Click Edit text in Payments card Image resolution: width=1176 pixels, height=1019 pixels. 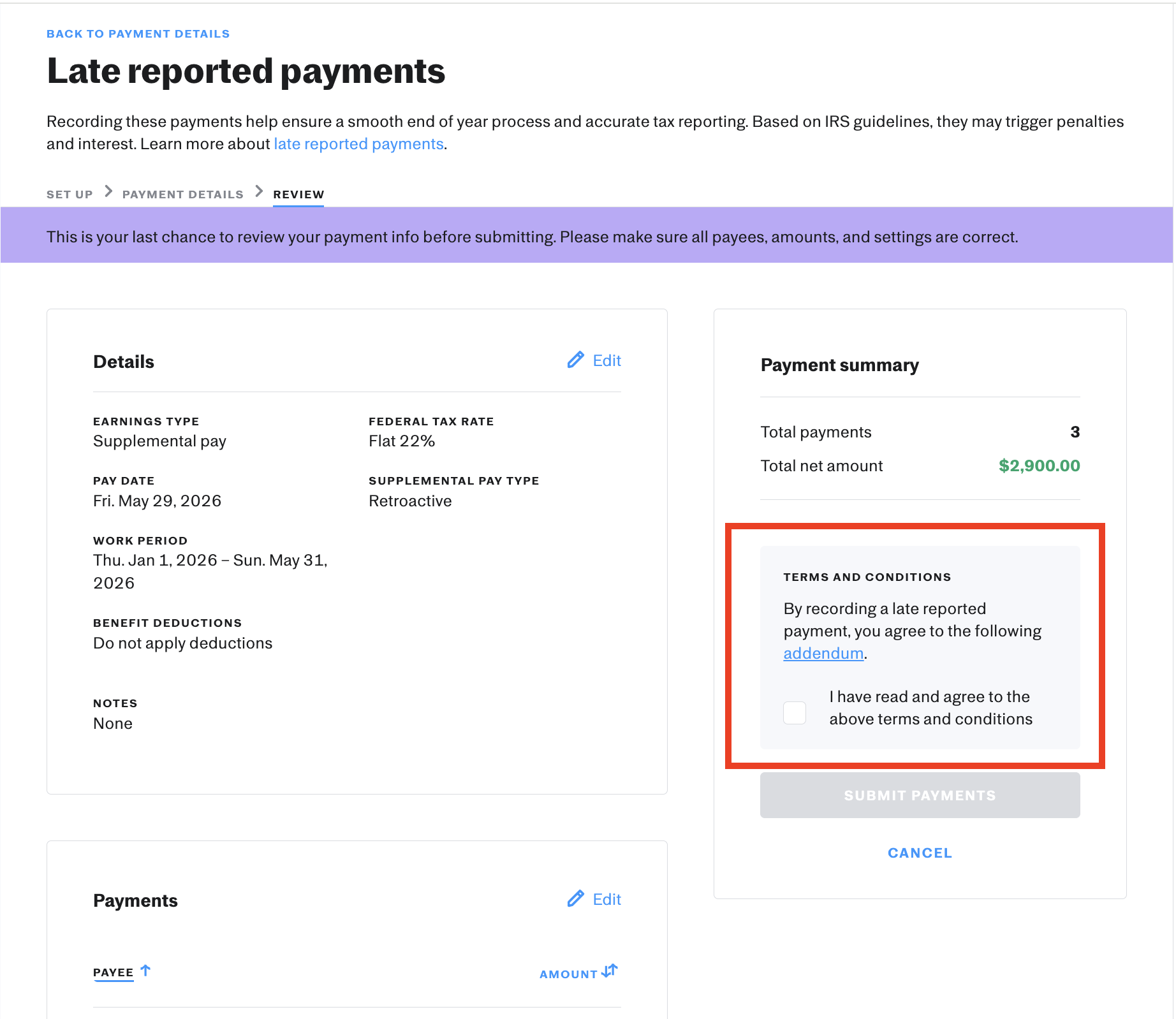[x=606, y=900]
